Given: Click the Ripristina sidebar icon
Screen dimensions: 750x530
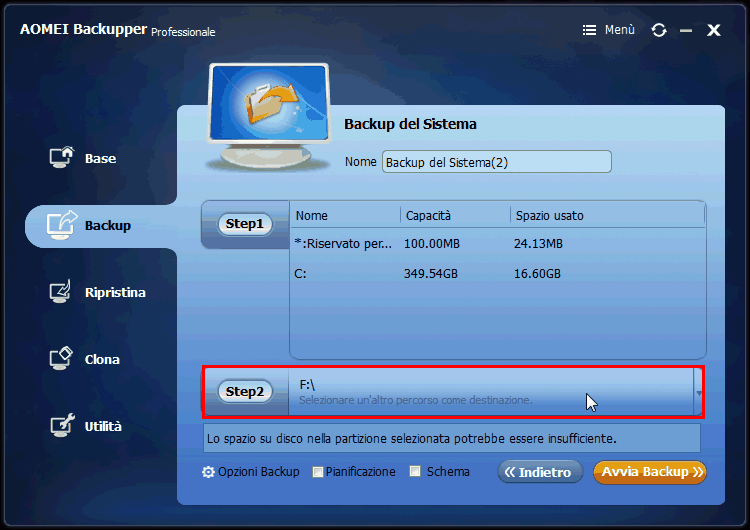Looking at the screenshot, I should pos(61,291).
